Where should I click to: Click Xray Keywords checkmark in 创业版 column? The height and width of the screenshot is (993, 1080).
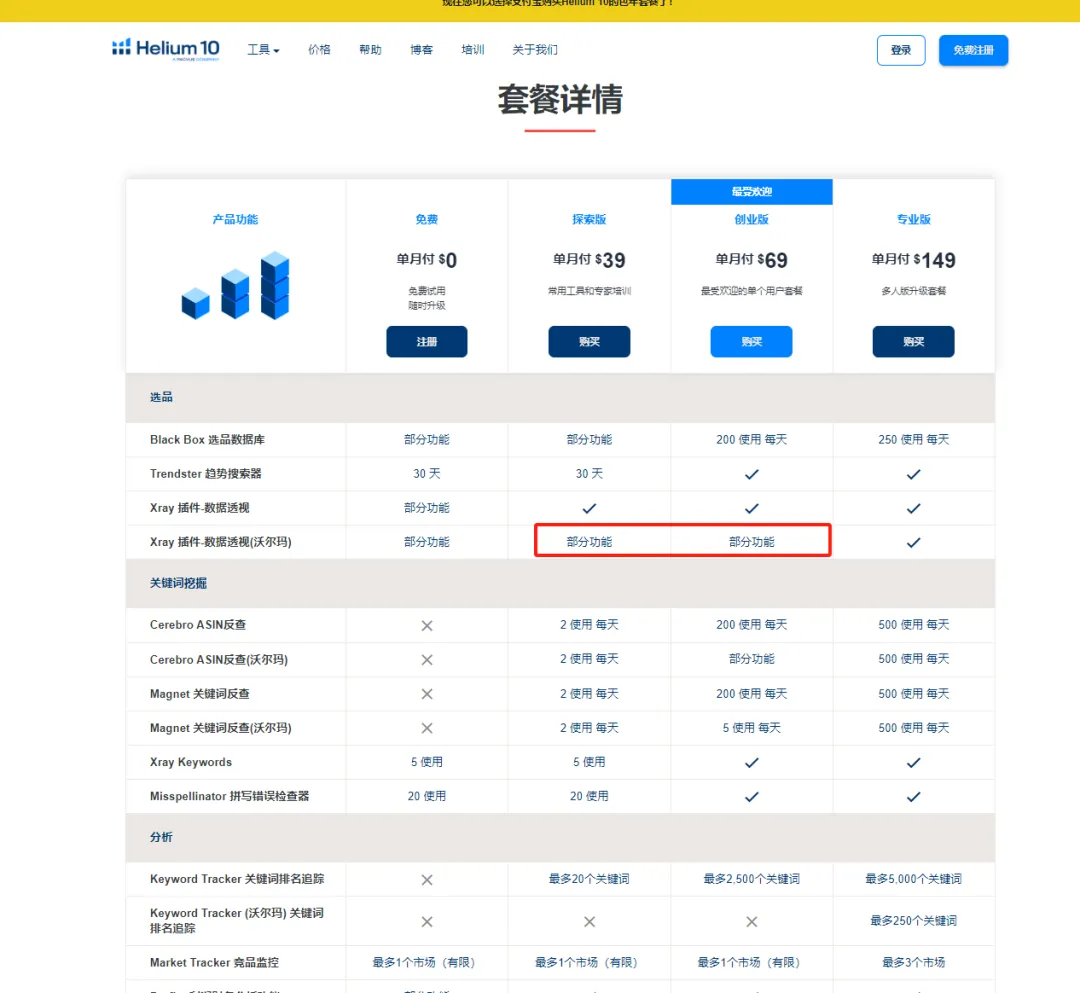(751, 762)
